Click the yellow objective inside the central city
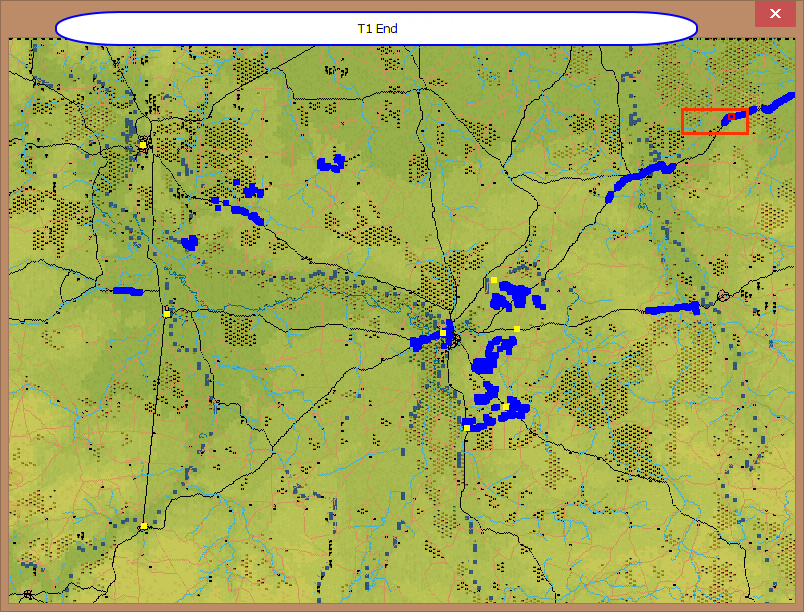Screen dimensions: 804x612 pyautogui.click(x=443, y=333)
